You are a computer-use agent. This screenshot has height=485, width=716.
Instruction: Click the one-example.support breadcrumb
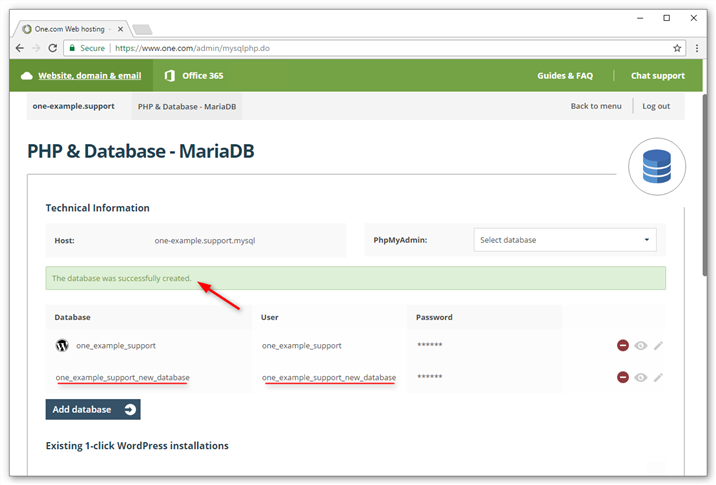[x=74, y=106]
